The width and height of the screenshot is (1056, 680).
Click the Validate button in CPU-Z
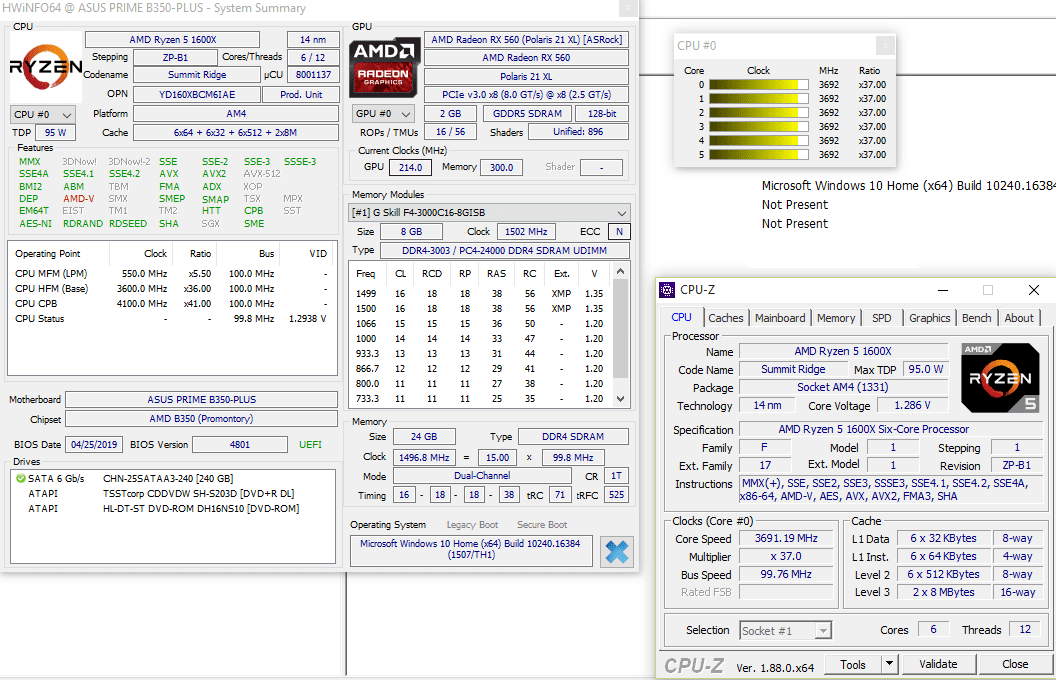click(x=938, y=664)
